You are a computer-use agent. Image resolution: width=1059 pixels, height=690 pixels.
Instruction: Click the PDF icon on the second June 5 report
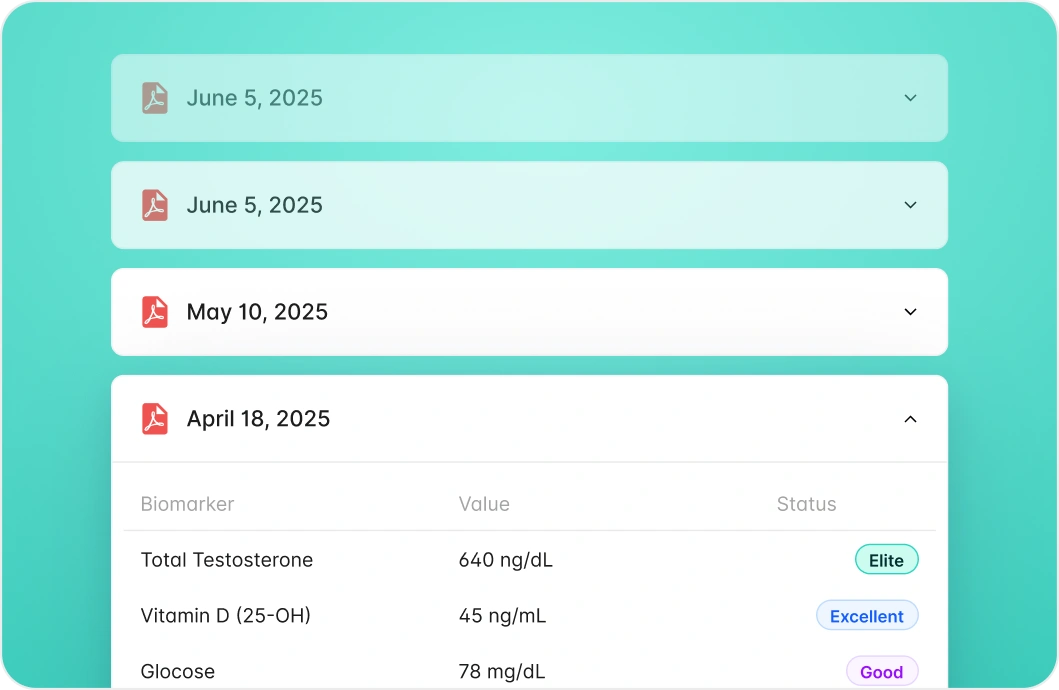point(154,205)
